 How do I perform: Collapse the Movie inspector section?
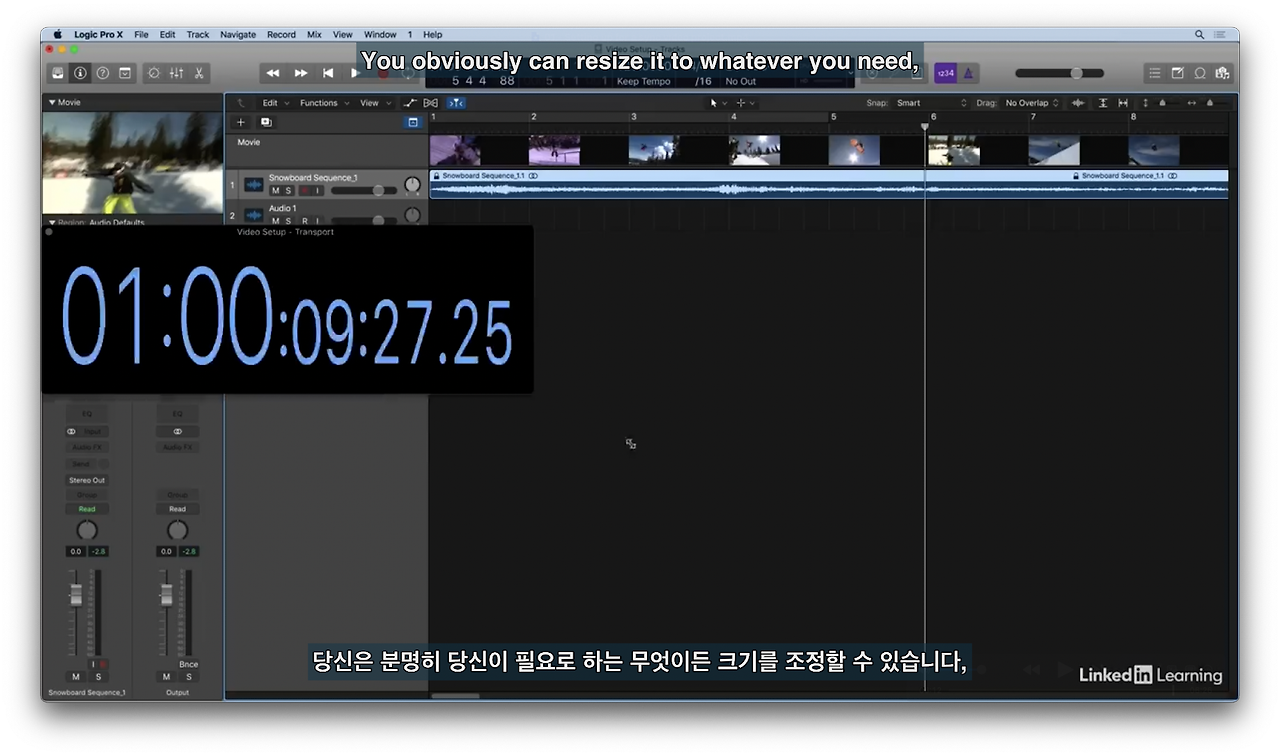[x=52, y=102]
